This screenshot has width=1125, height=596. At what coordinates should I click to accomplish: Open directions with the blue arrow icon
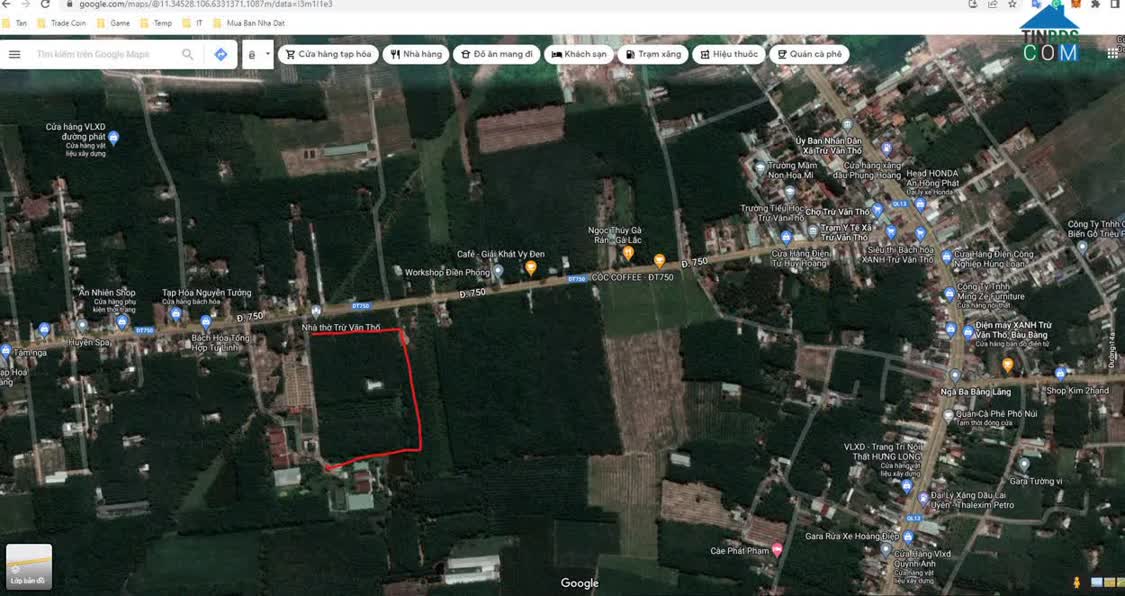coord(221,54)
